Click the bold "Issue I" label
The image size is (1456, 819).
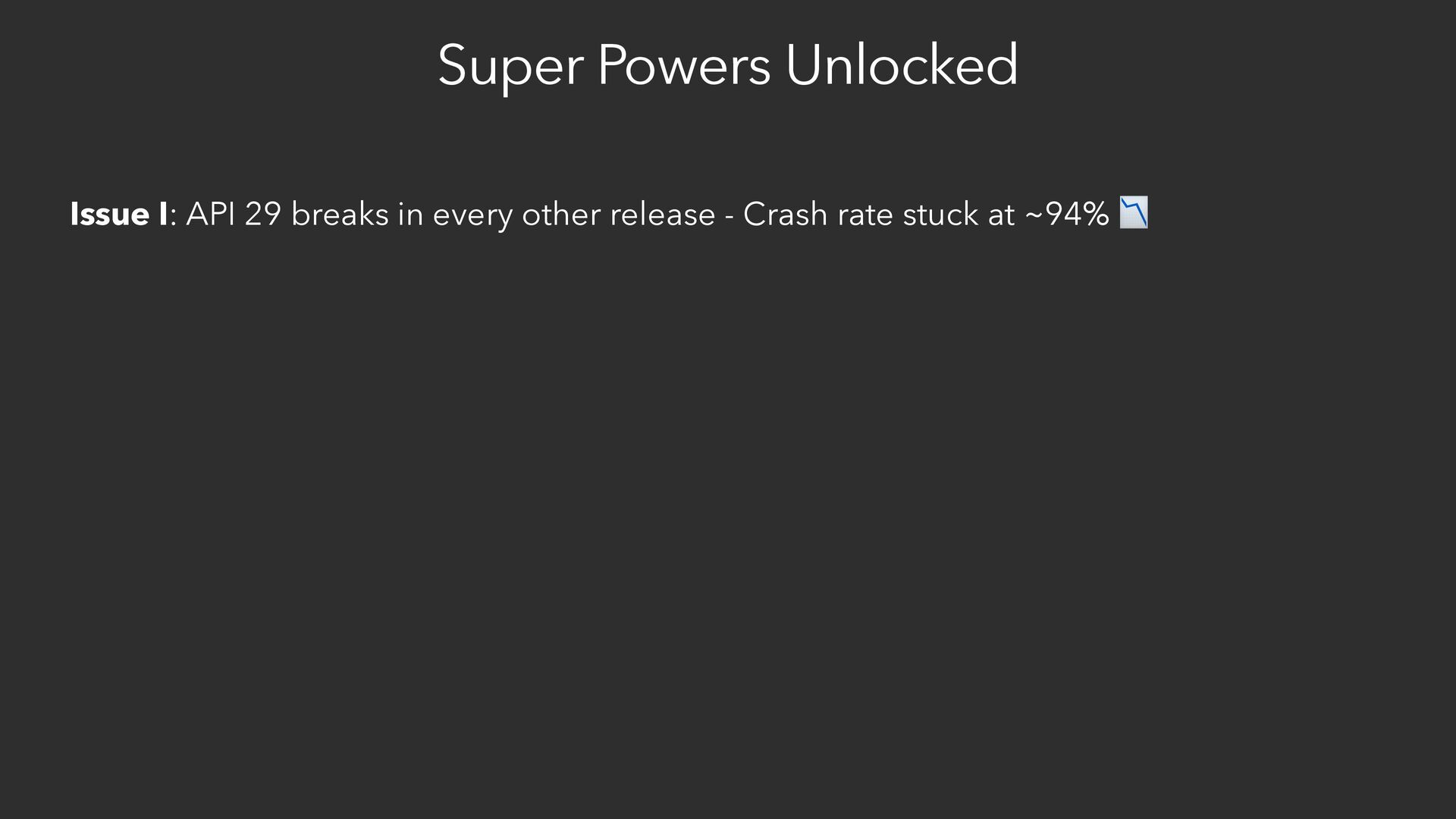click(x=118, y=215)
